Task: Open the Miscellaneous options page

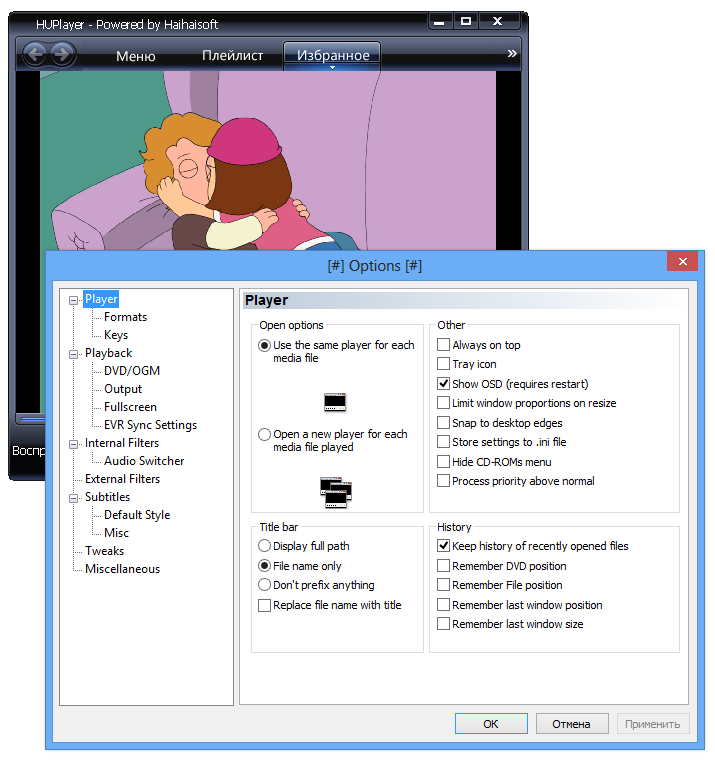Action: click(122, 569)
